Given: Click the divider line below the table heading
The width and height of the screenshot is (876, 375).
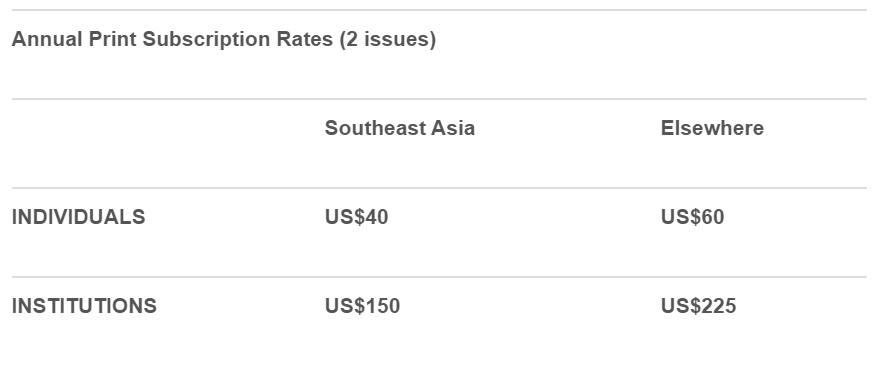Looking at the screenshot, I should tap(439, 99).
